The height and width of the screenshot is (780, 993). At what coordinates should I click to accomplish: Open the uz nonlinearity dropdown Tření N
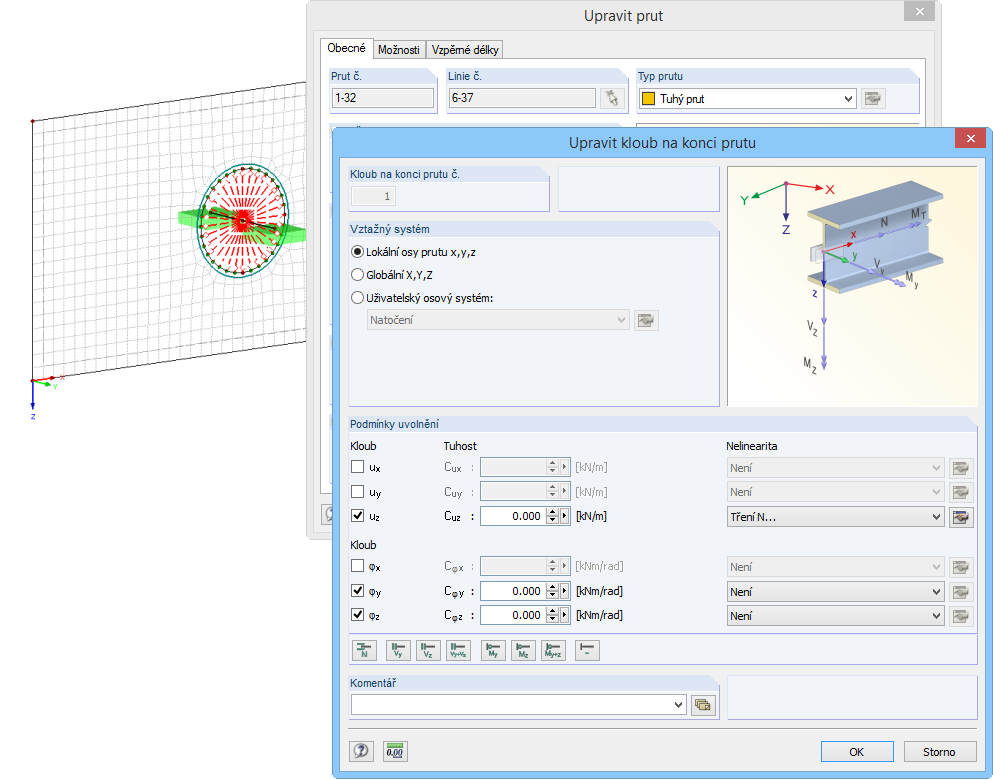click(936, 517)
